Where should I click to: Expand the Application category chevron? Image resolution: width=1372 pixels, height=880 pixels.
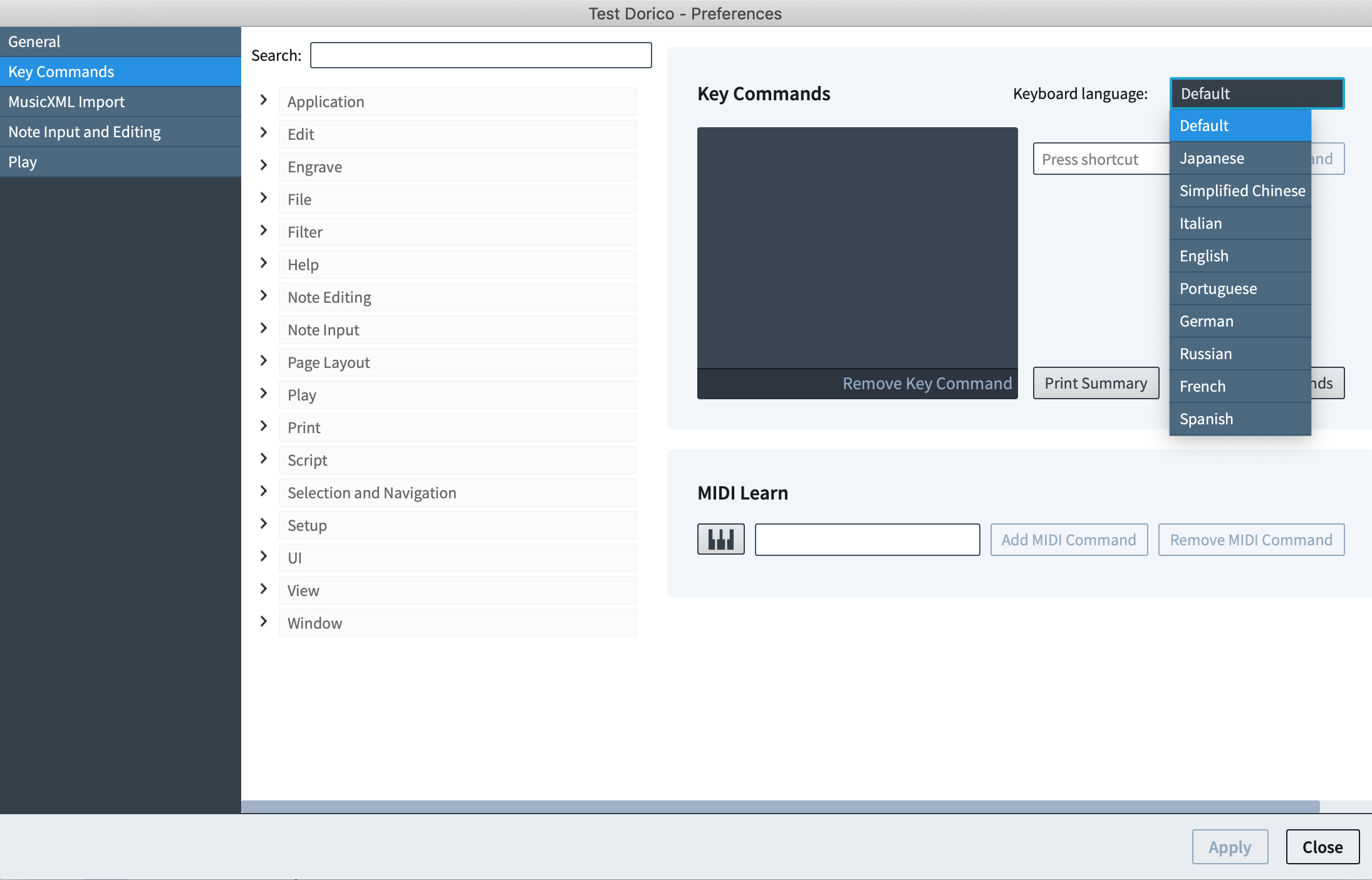click(x=264, y=100)
